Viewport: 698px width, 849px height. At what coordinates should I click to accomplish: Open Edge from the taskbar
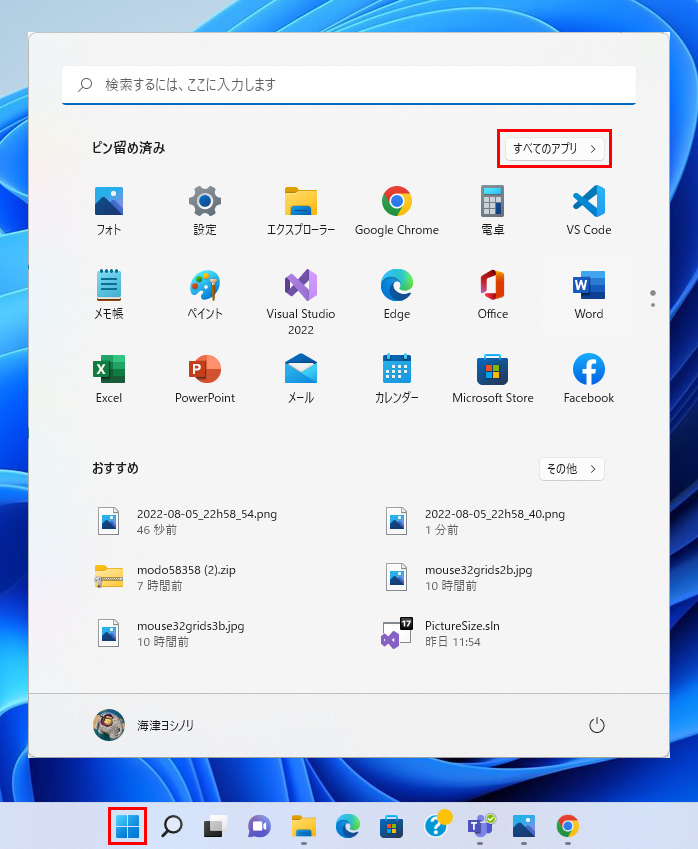(x=348, y=826)
